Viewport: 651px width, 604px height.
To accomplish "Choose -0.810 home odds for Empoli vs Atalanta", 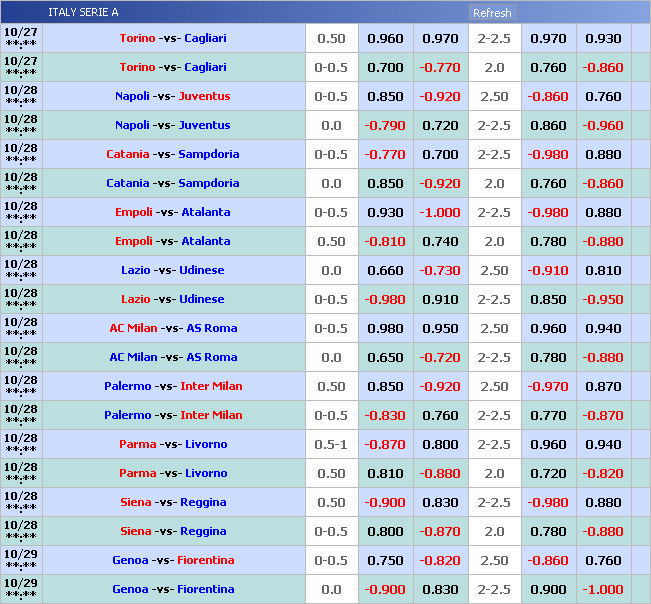I will pyautogui.click(x=385, y=242).
